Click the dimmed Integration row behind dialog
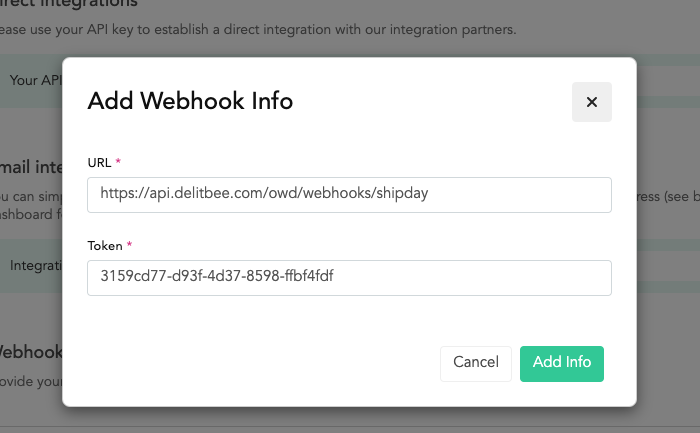The height and width of the screenshot is (433, 700). pyautogui.click(x=31, y=266)
